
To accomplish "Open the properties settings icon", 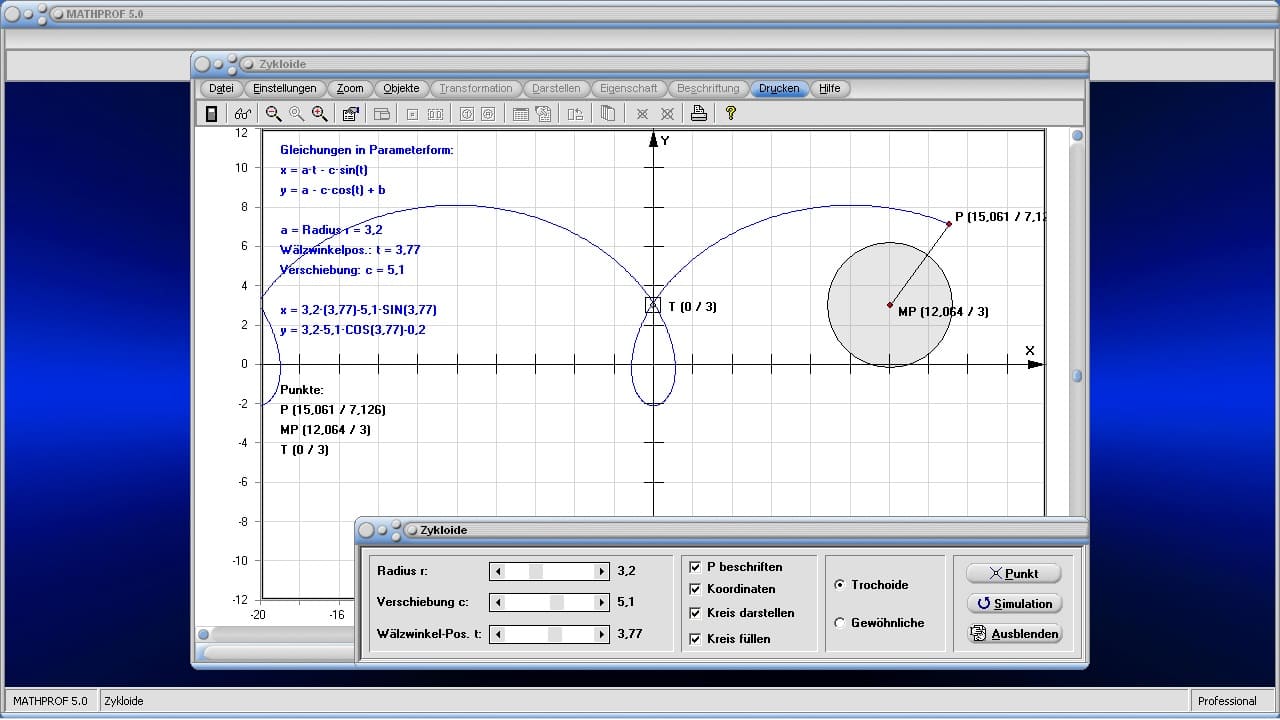I will point(350,114).
